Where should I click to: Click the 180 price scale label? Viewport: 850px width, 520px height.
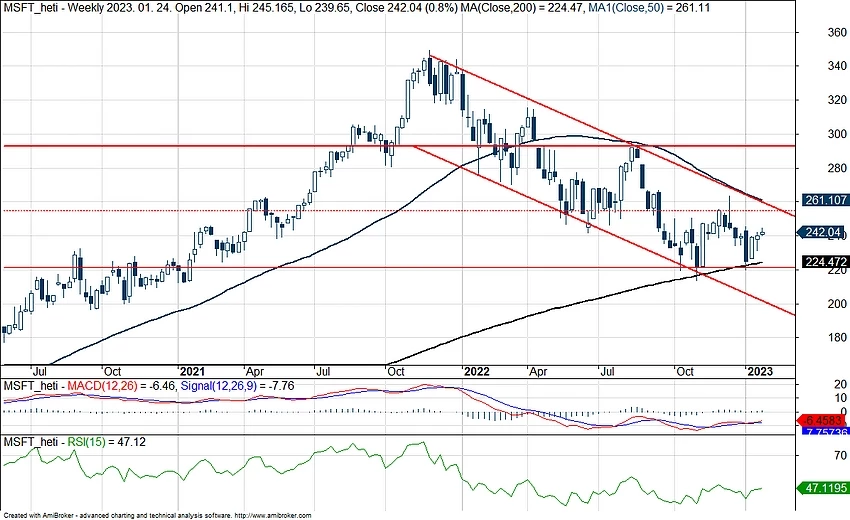coord(837,337)
